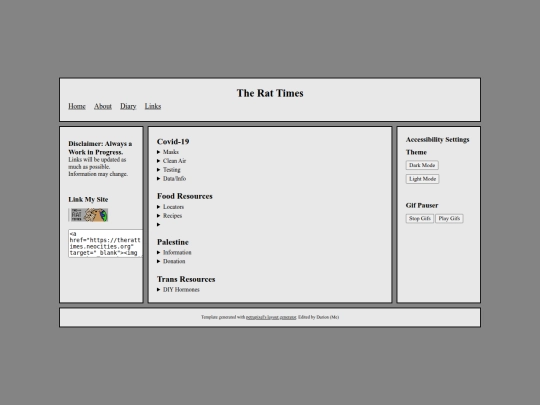Click the Covid-19 heading
Viewport: 540px width, 405px height.
tap(173, 142)
